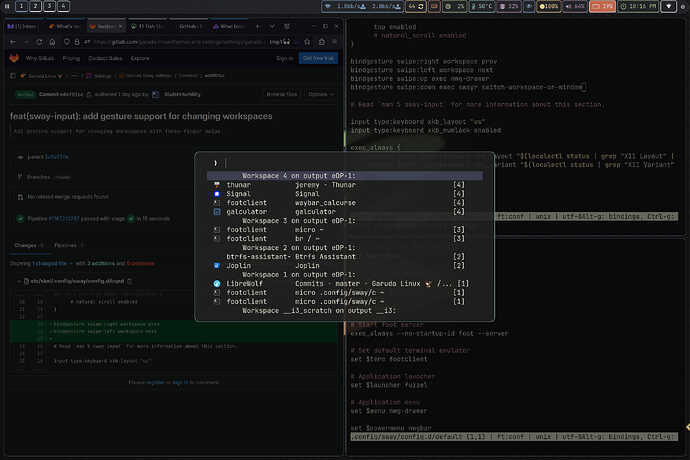The image size is (690, 460).
Task: Select footclient waybar_calcurse entry in switcher
Action: [345, 203]
